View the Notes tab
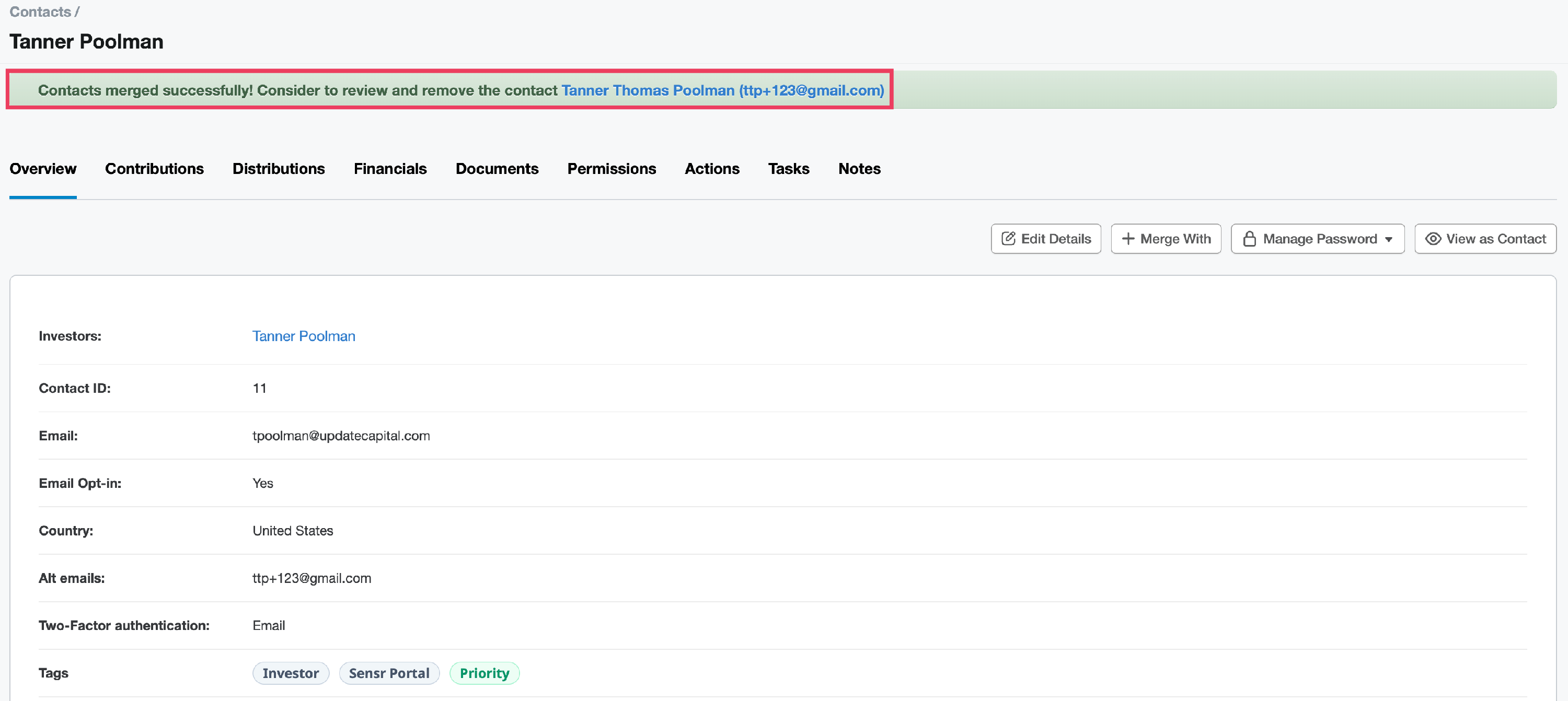This screenshot has height=701, width=1568. point(859,169)
